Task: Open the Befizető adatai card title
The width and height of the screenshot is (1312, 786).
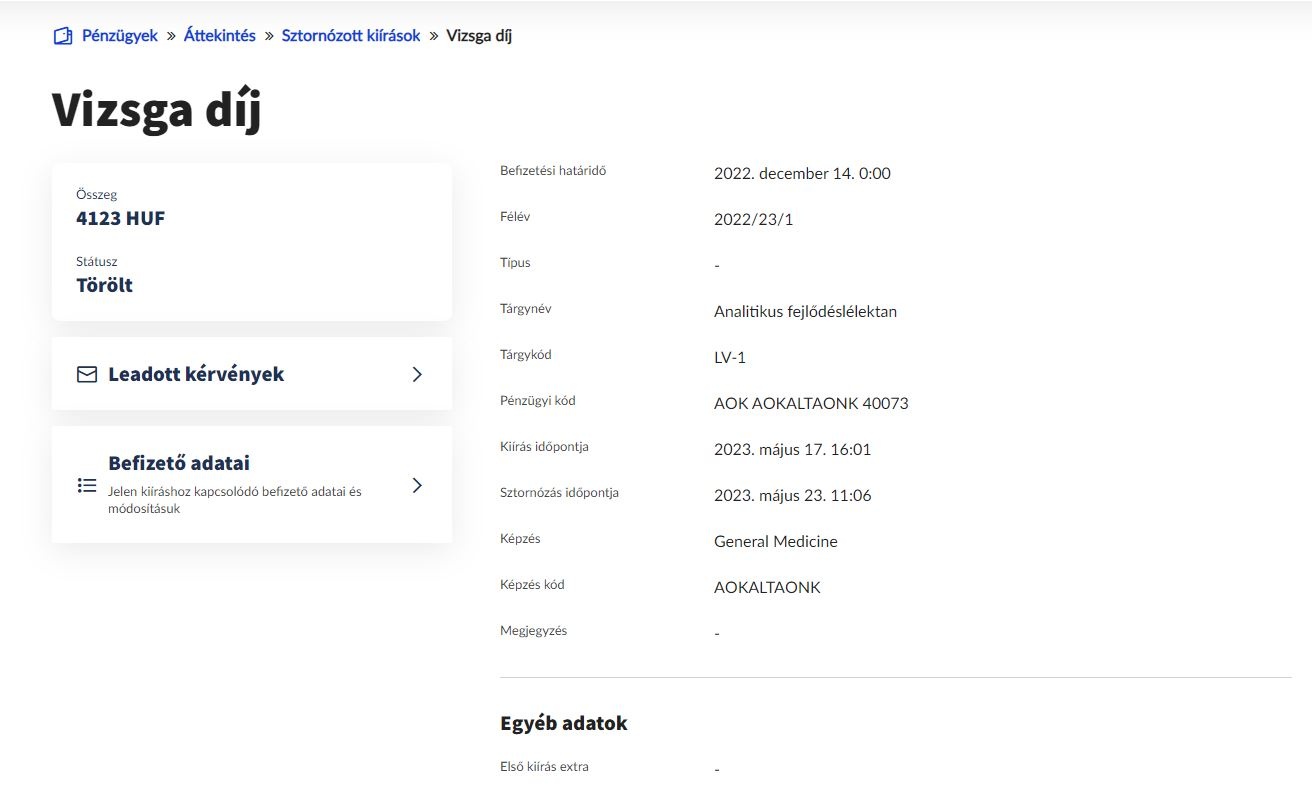Action: tap(179, 463)
